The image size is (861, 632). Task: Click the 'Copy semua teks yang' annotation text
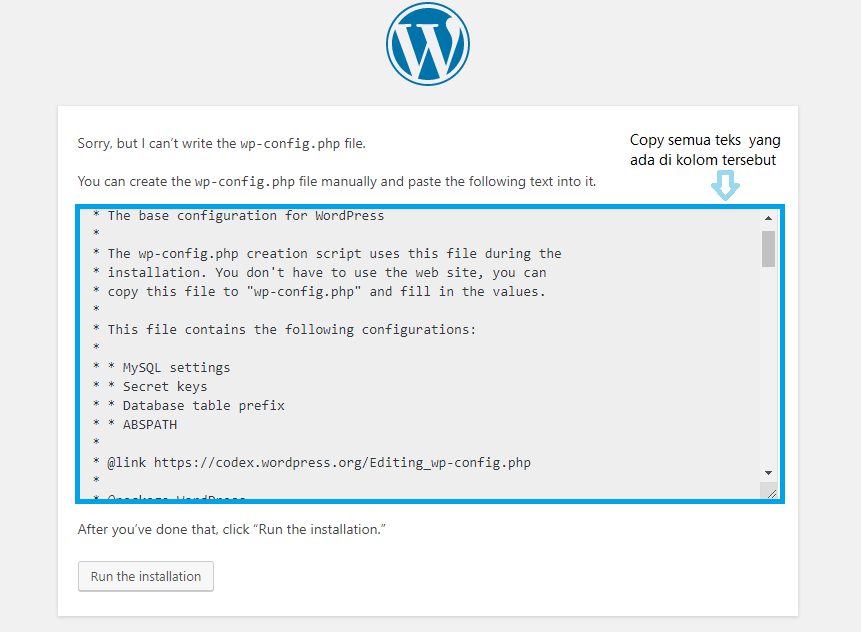(705, 140)
